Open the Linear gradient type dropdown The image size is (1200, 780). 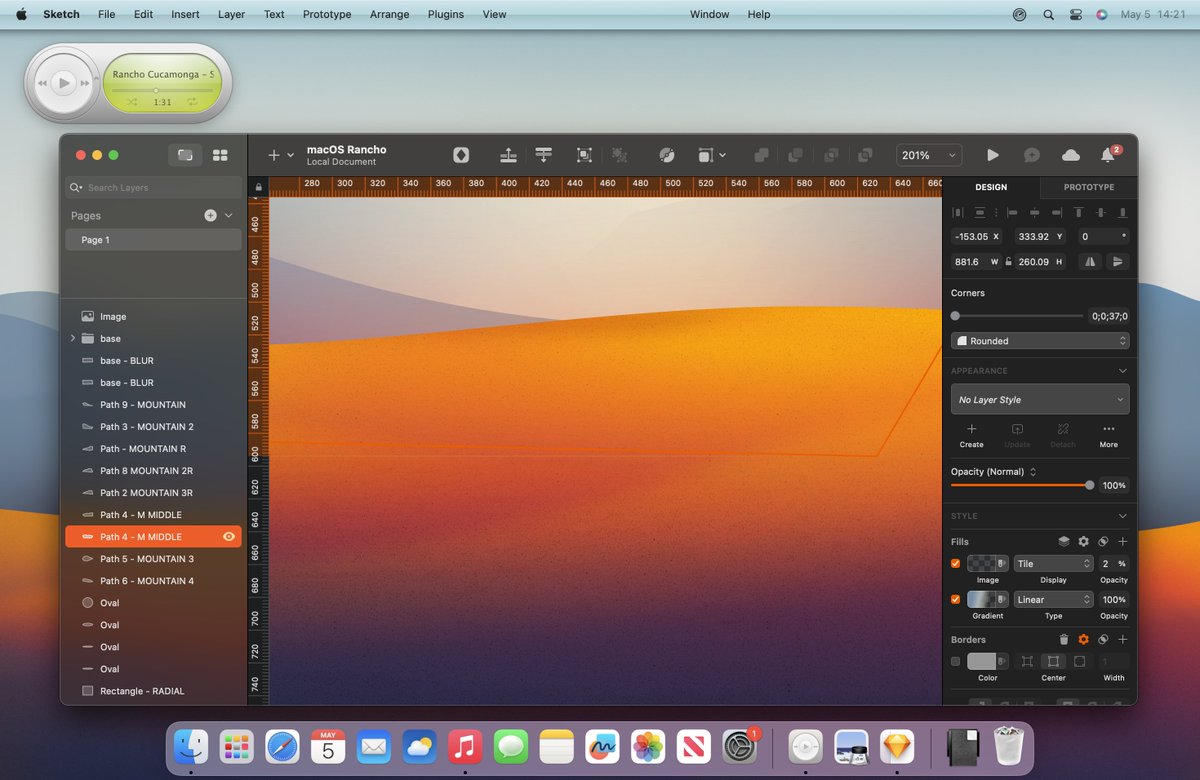pos(1054,600)
